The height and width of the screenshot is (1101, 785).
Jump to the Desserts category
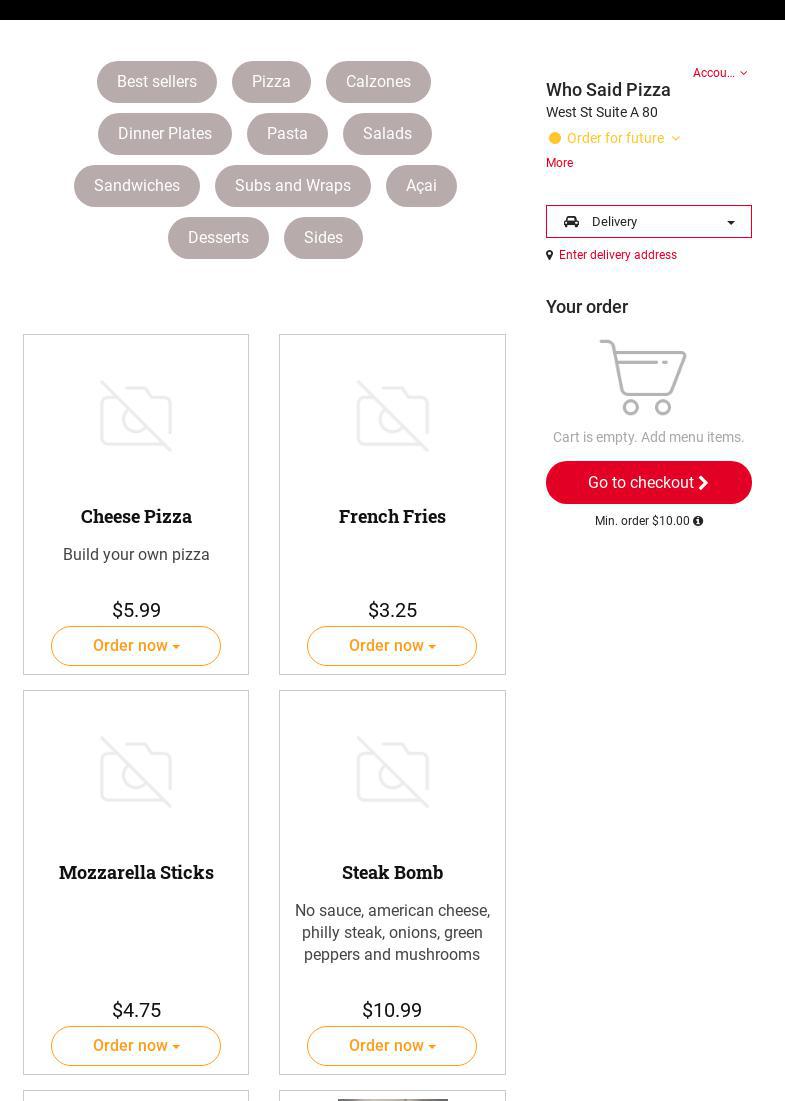pos(218,238)
